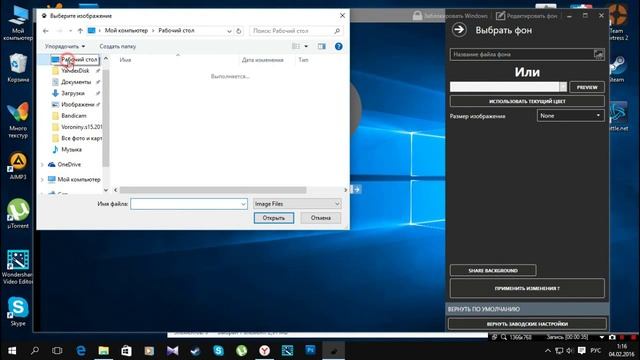Open Корзина desktop icon

tap(18, 68)
